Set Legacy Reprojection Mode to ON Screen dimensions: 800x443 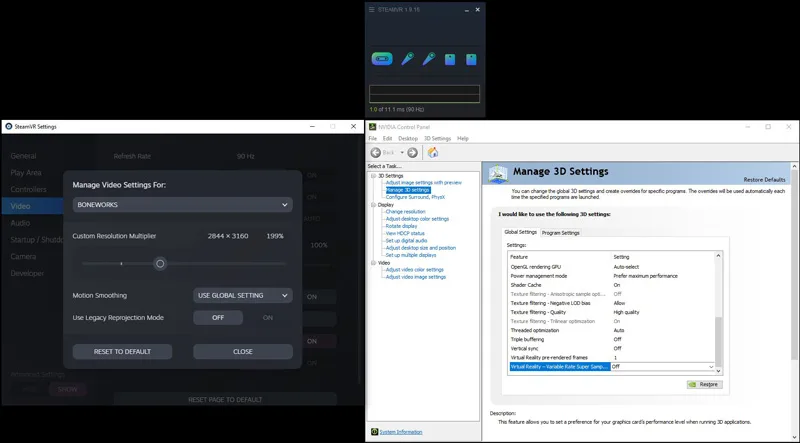268,317
